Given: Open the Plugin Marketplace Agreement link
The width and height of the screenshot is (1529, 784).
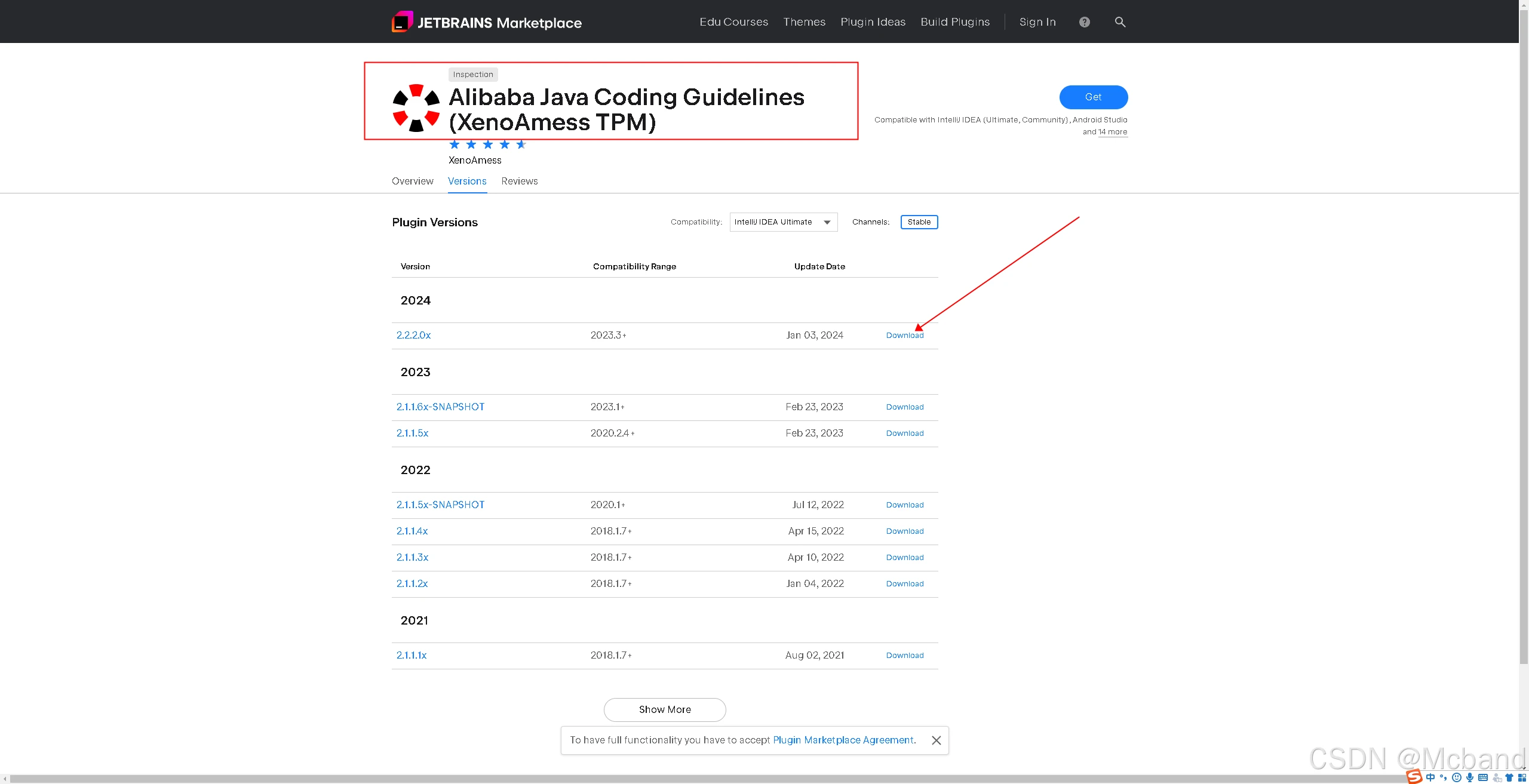Looking at the screenshot, I should [843, 740].
